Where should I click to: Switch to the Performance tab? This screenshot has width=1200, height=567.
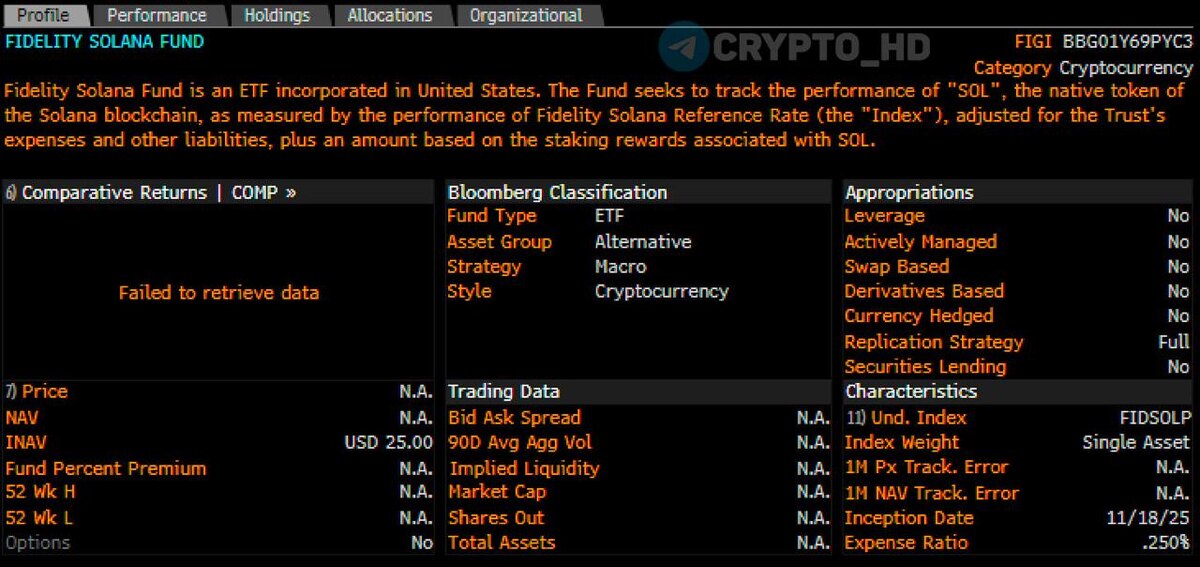156,15
